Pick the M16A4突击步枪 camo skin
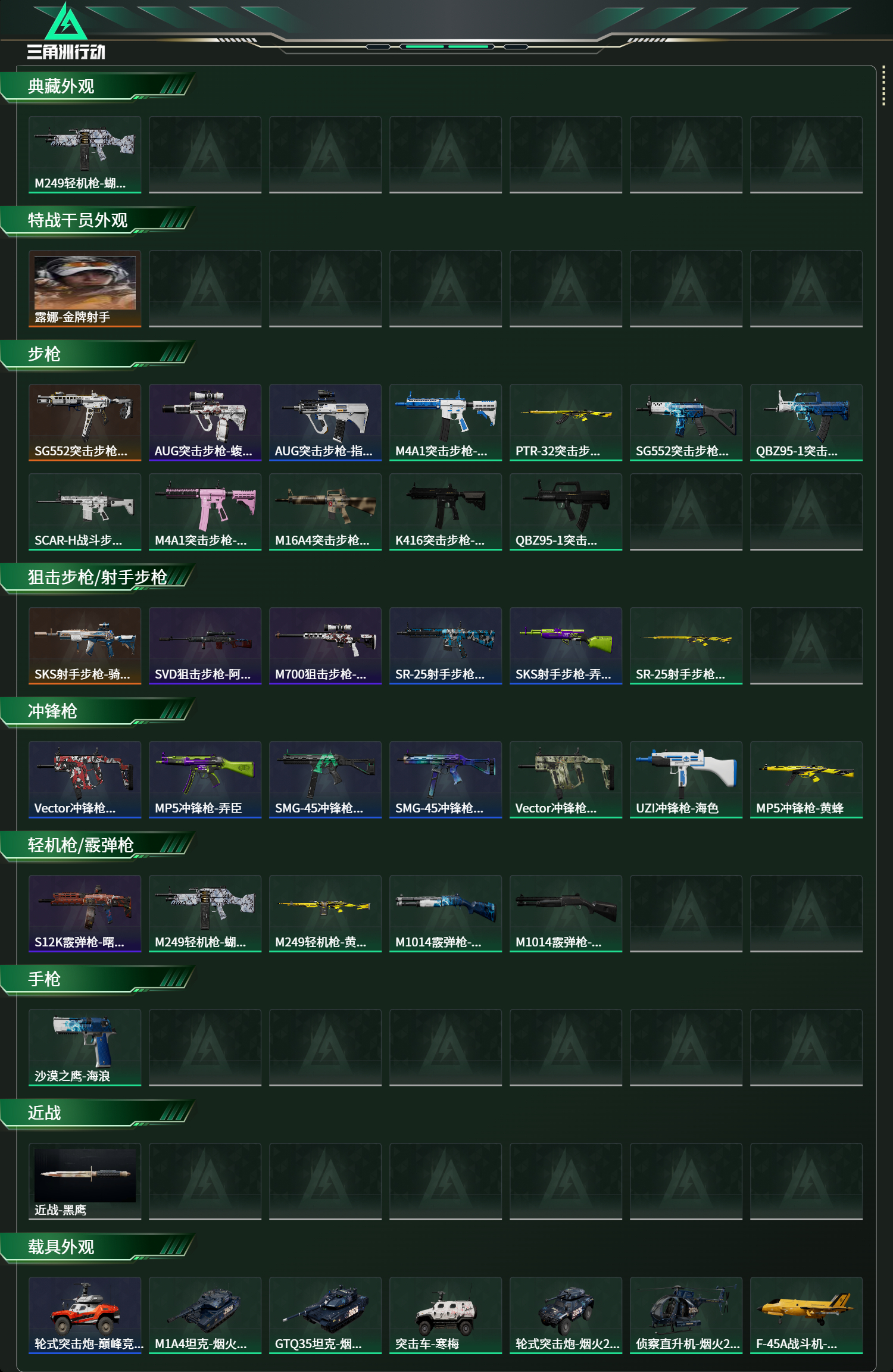The image size is (893, 1372). pyautogui.click(x=325, y=512)
